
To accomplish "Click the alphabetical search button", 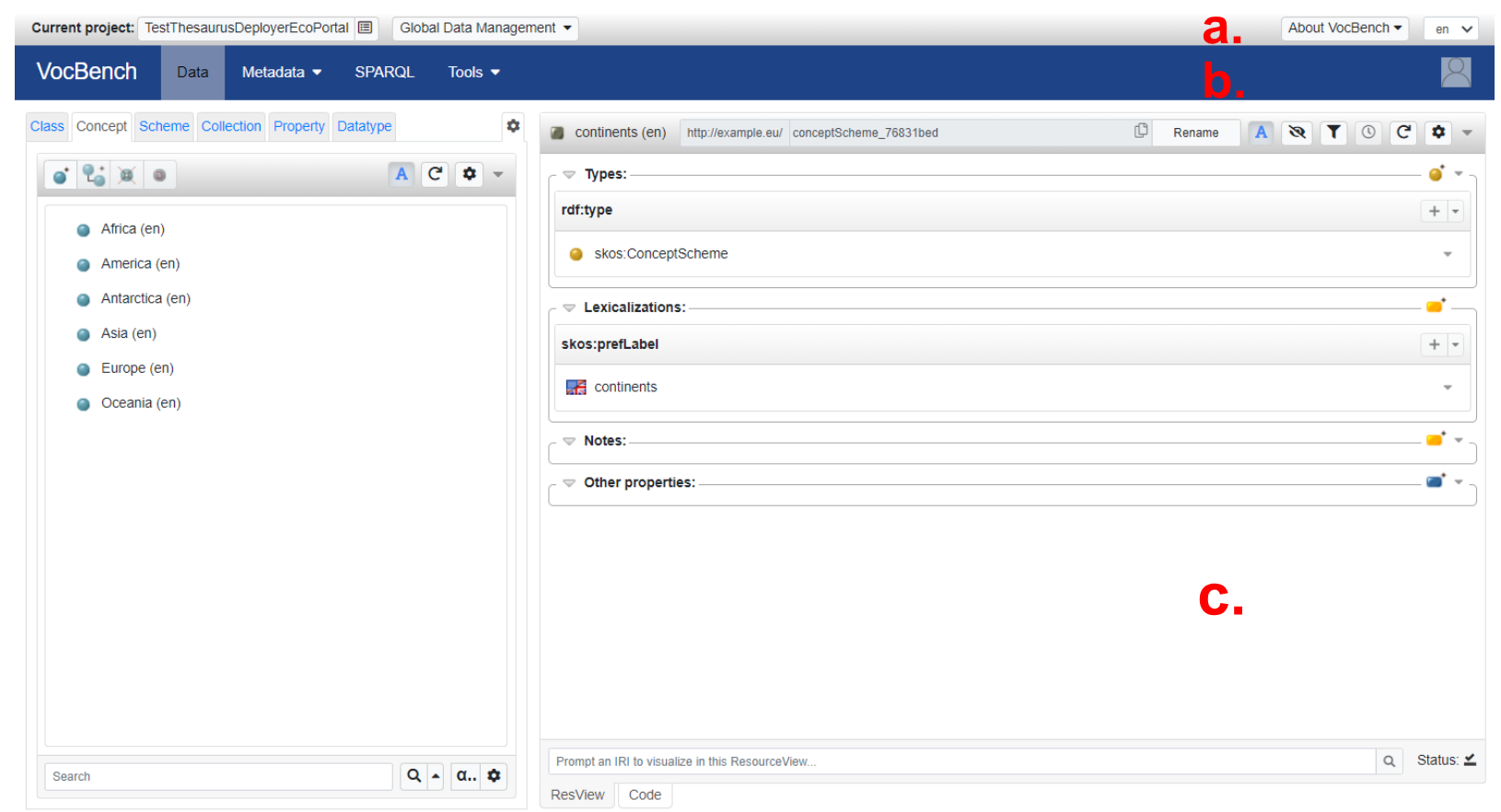I will (466, 776).
